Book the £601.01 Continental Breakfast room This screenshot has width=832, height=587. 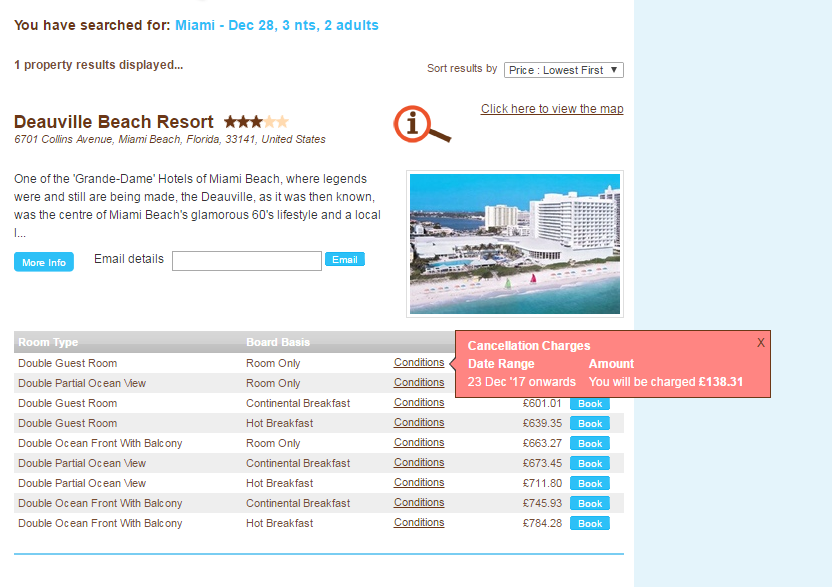590,403
